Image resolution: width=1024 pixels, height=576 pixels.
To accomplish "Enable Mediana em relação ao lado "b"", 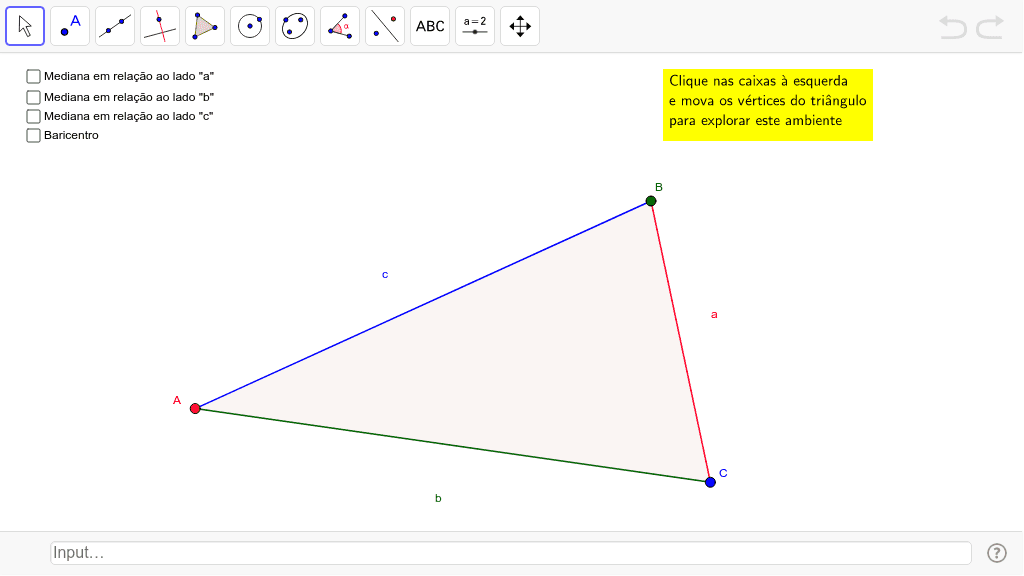I will (33, 97).
